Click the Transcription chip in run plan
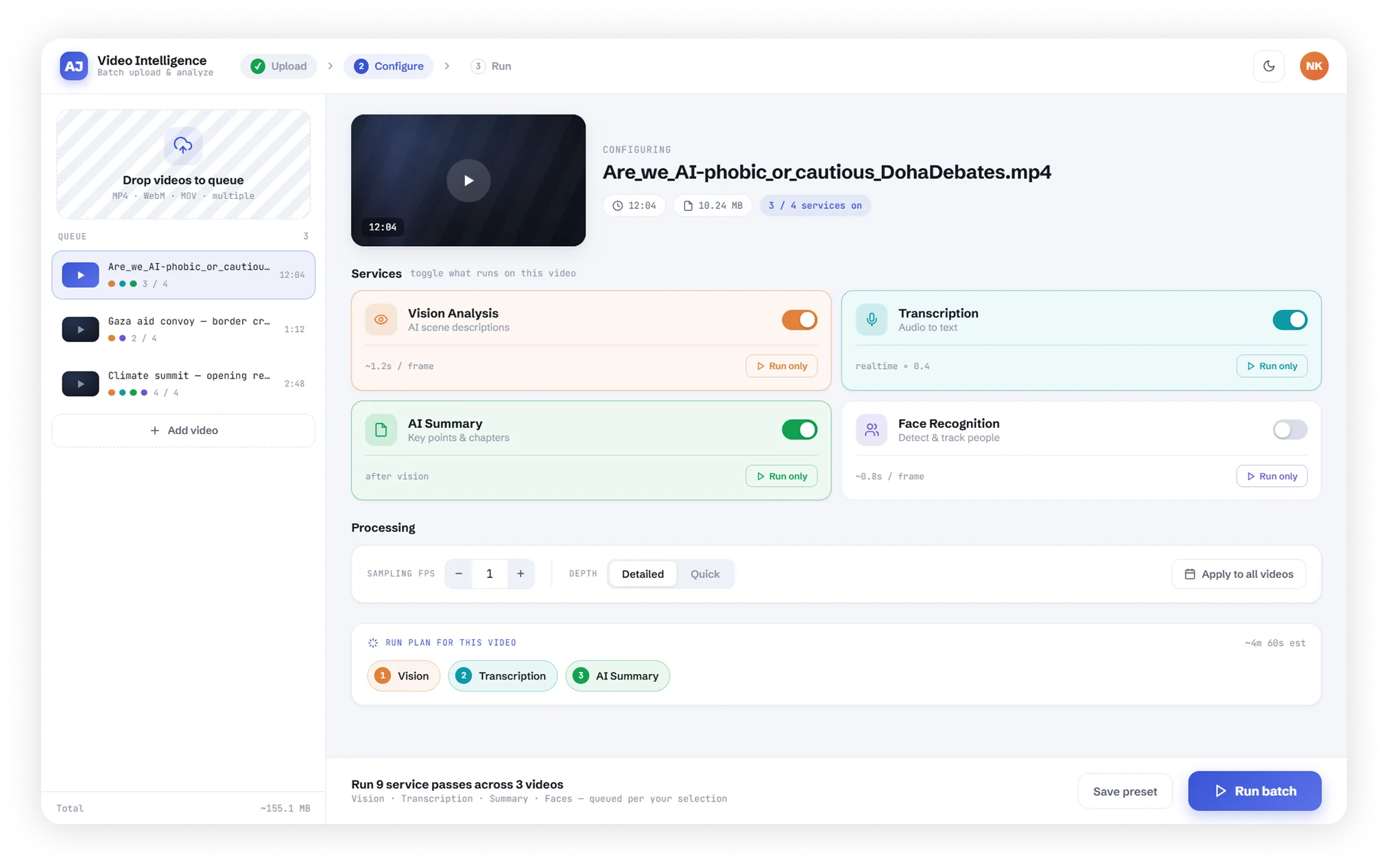The width and height of the screenshot is (1388, 868). (x=503, y=676)
